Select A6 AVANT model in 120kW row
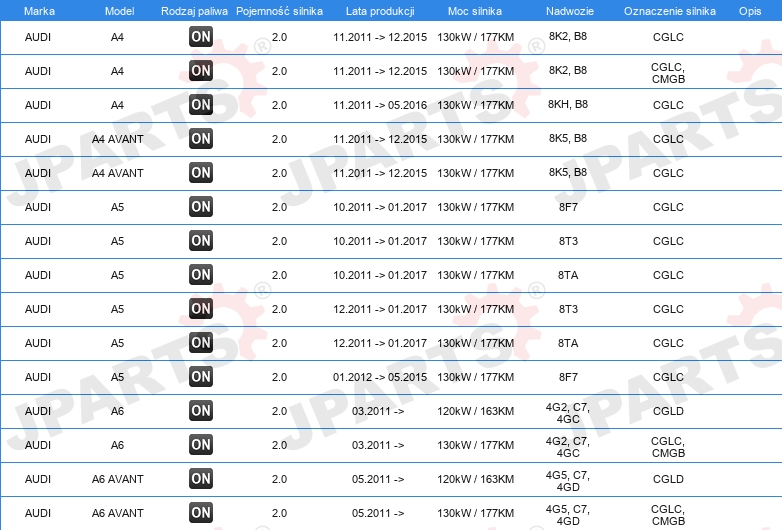The height and width of the screenshot is (530, 782). point(118,479)
